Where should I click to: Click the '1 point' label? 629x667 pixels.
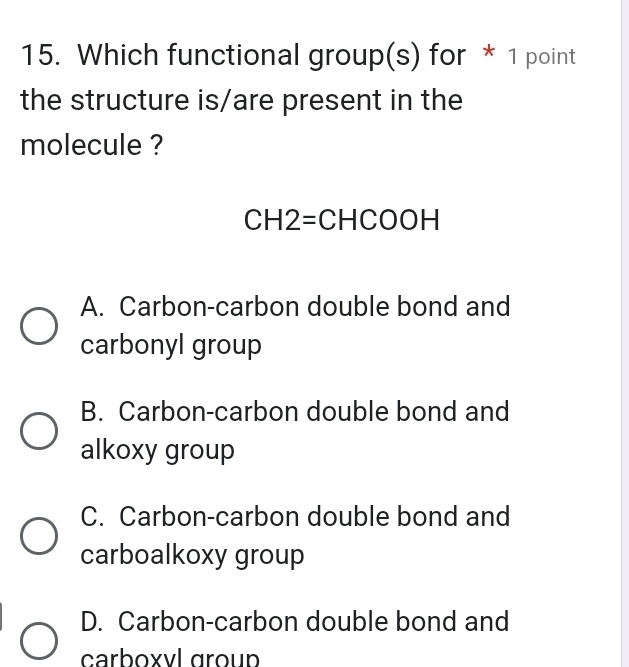[541, 57]
